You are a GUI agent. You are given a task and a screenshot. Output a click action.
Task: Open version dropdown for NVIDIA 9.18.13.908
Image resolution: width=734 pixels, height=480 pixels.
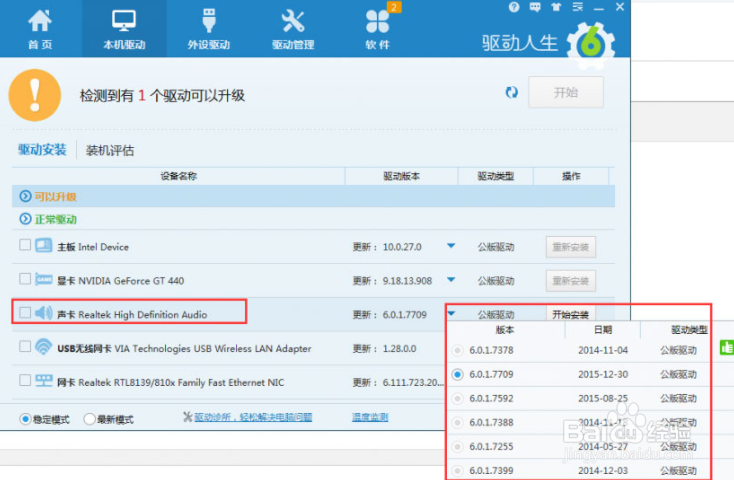click(451, 280)
